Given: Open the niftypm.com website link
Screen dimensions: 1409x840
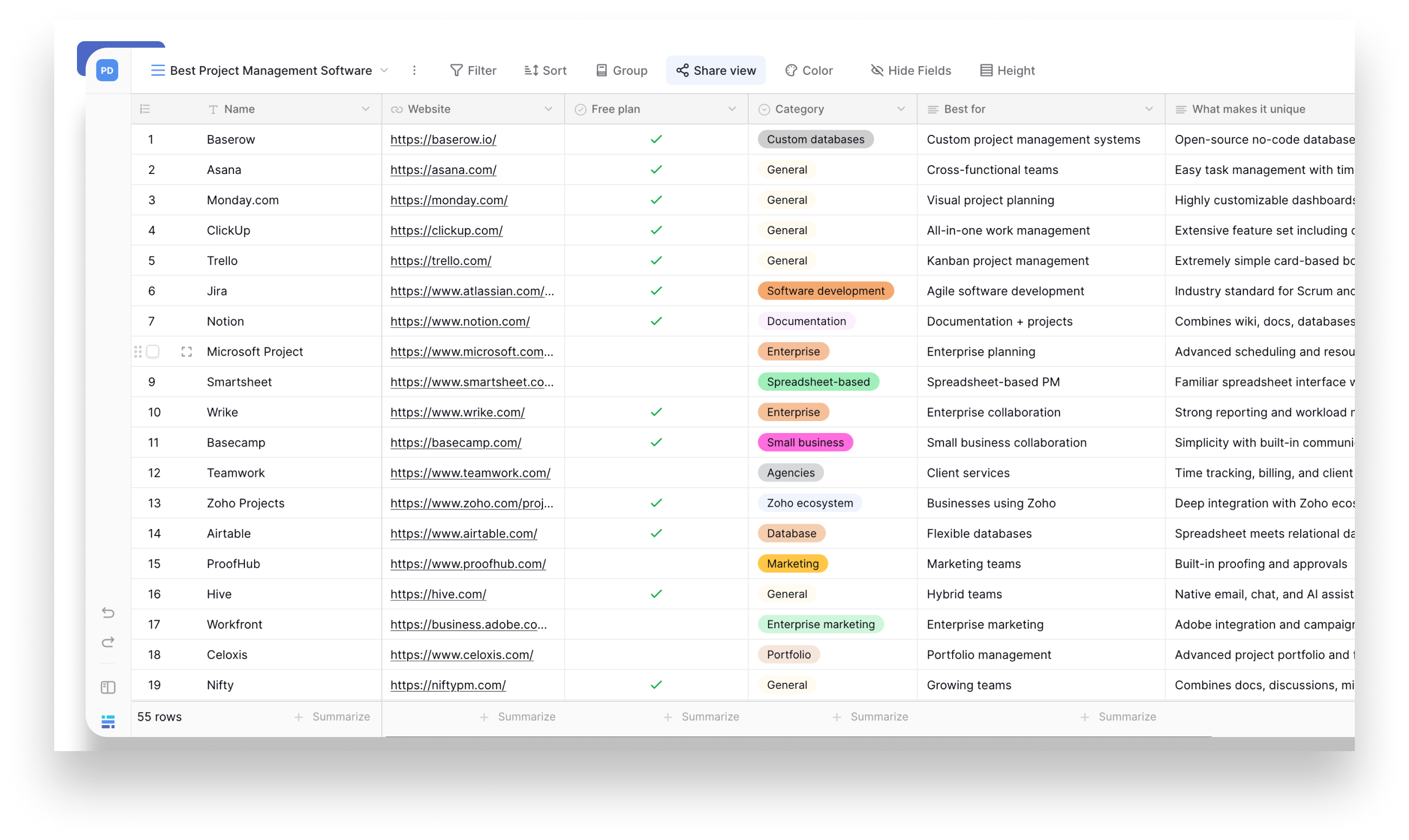Looking at the screenshot, I should coord(448,685).
